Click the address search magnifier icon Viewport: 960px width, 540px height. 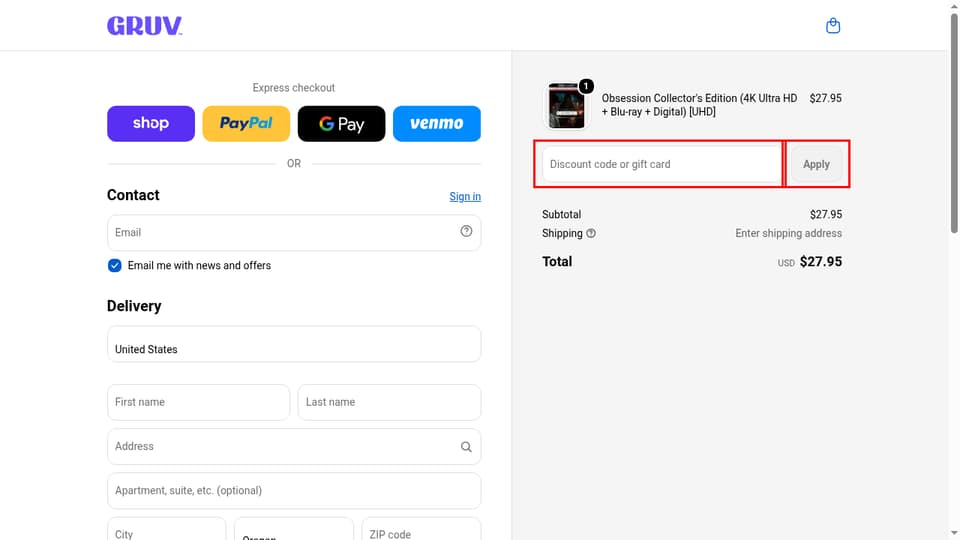466,447
